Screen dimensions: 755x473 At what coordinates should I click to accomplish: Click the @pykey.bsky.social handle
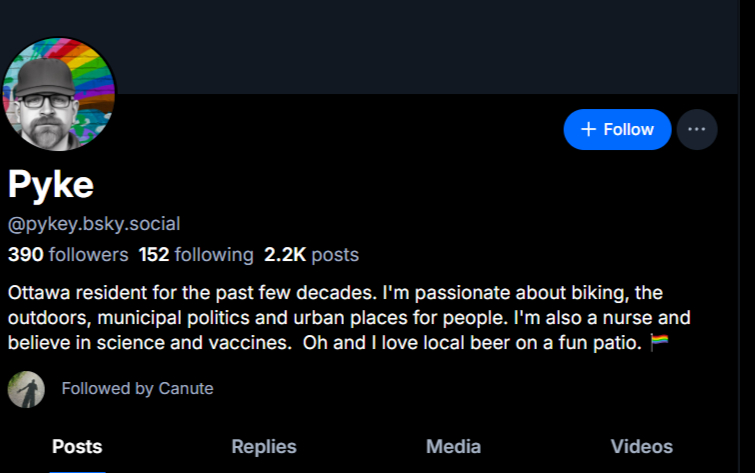(x=94, y=224)
